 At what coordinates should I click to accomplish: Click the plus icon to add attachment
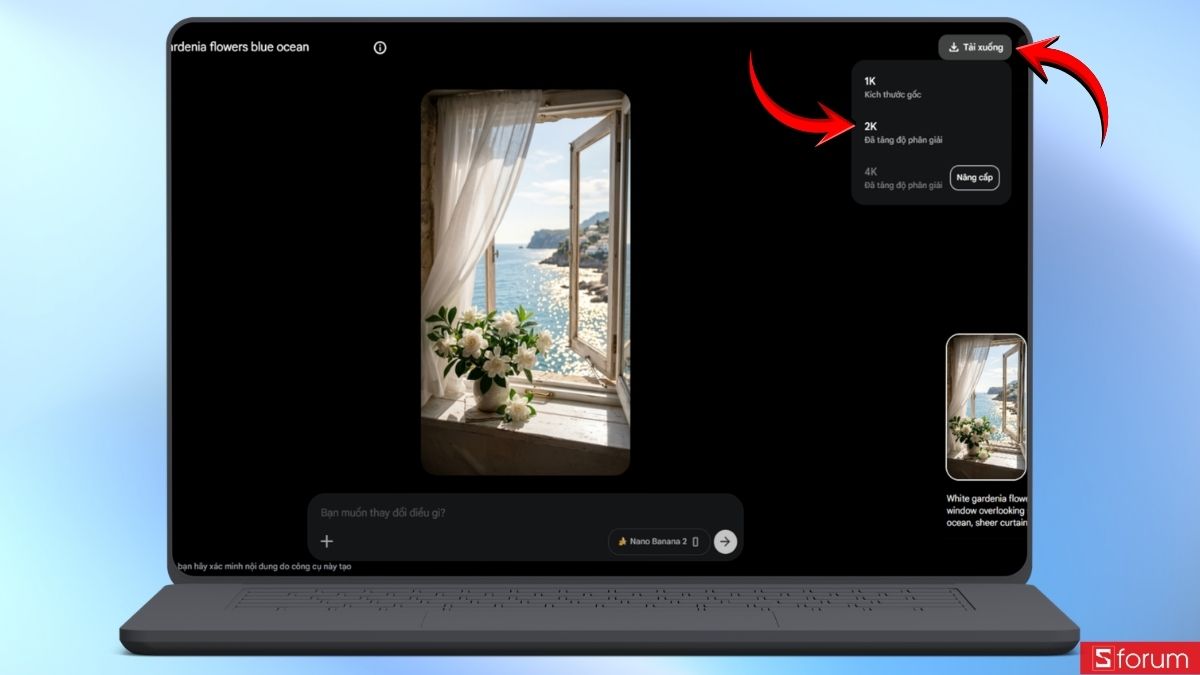(327, 542)
